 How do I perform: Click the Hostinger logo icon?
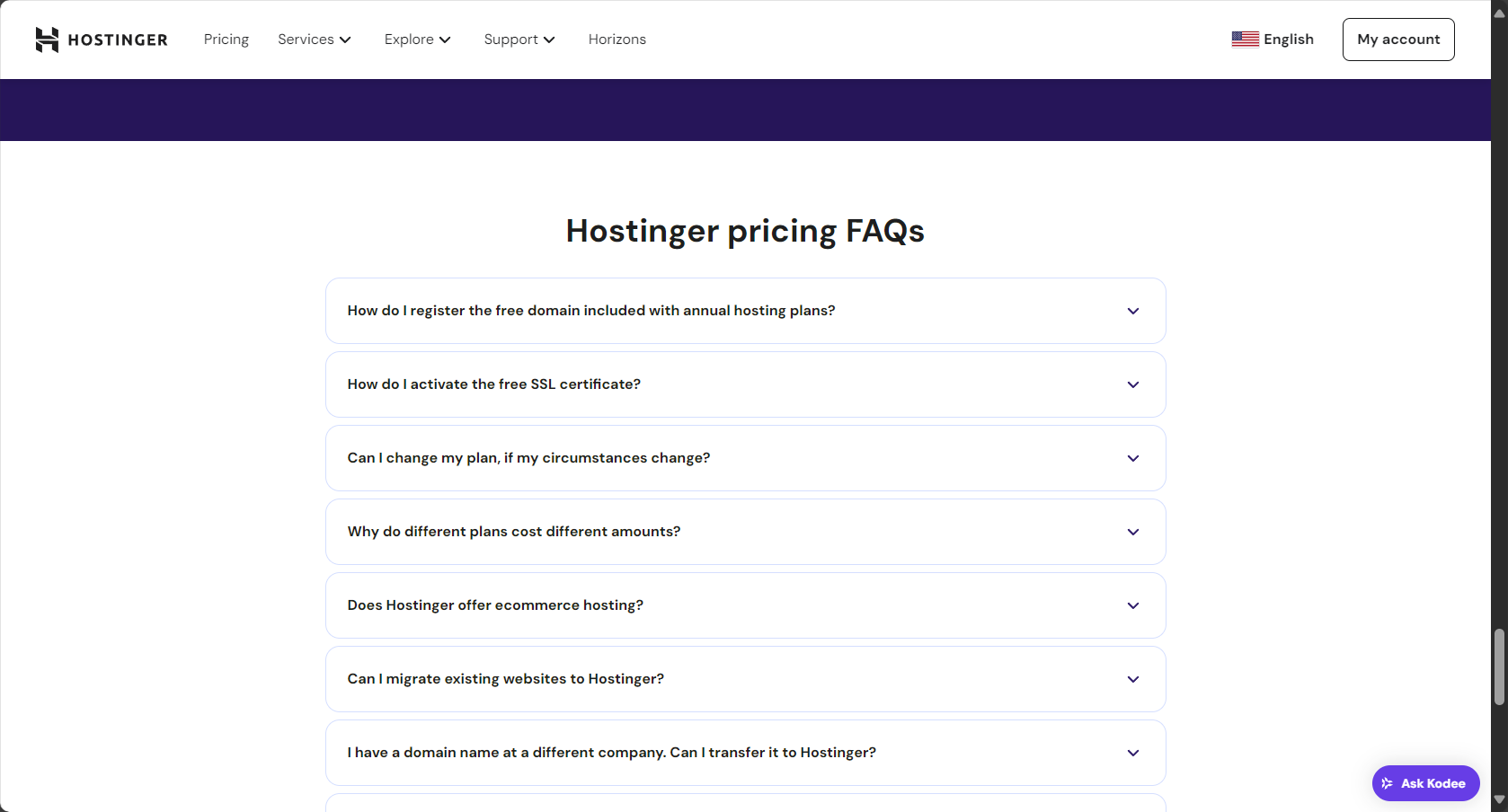click(47, 40)
